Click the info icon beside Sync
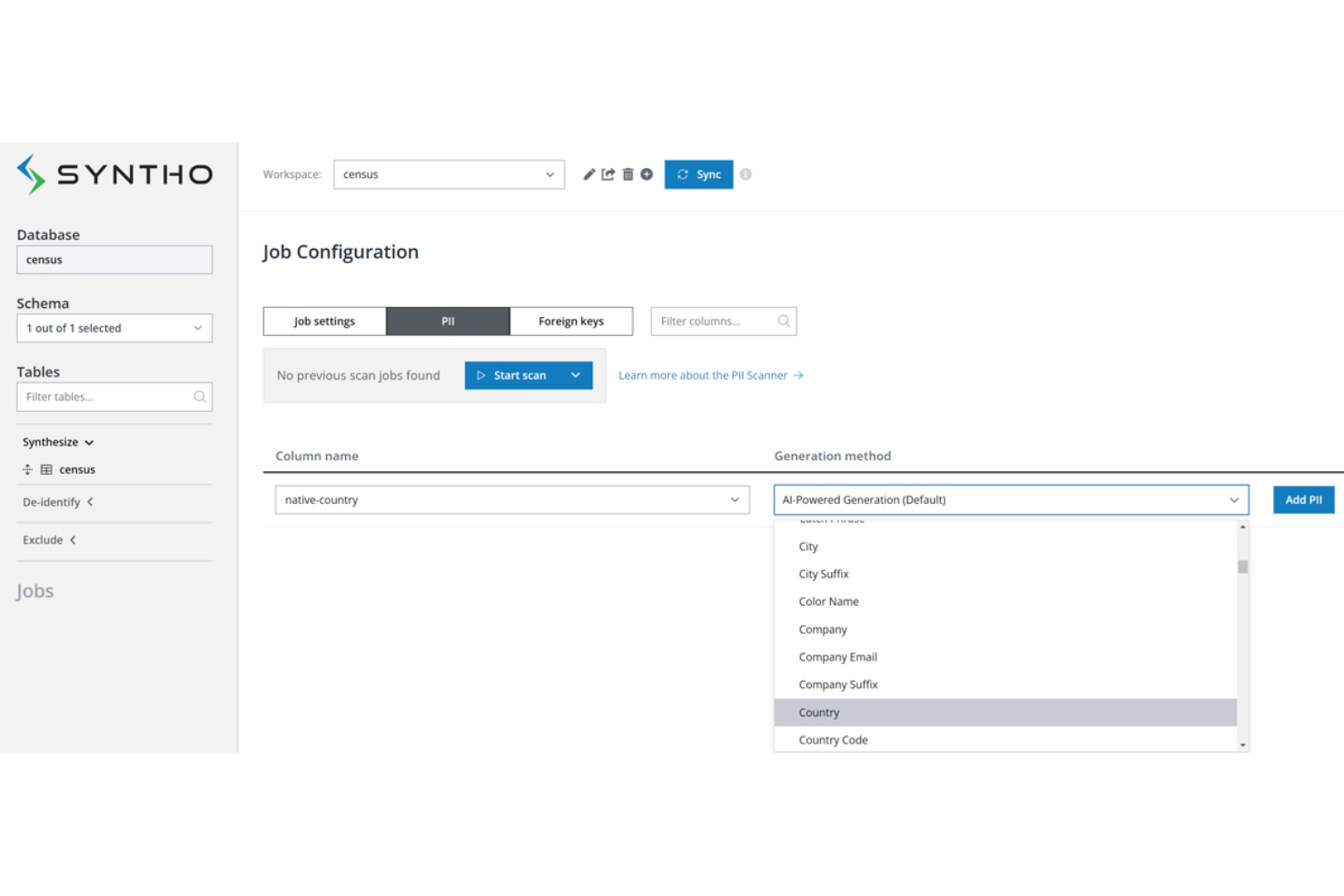1344x896 pixels. [x=746, y=174]
